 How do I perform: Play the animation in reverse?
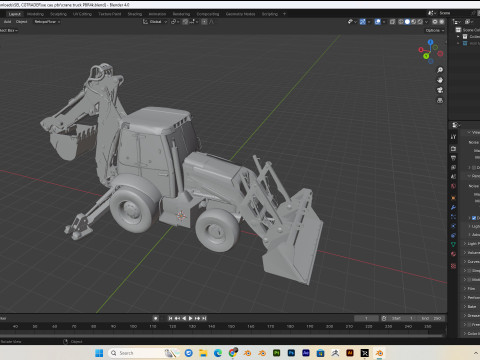(x=184, y=318)
